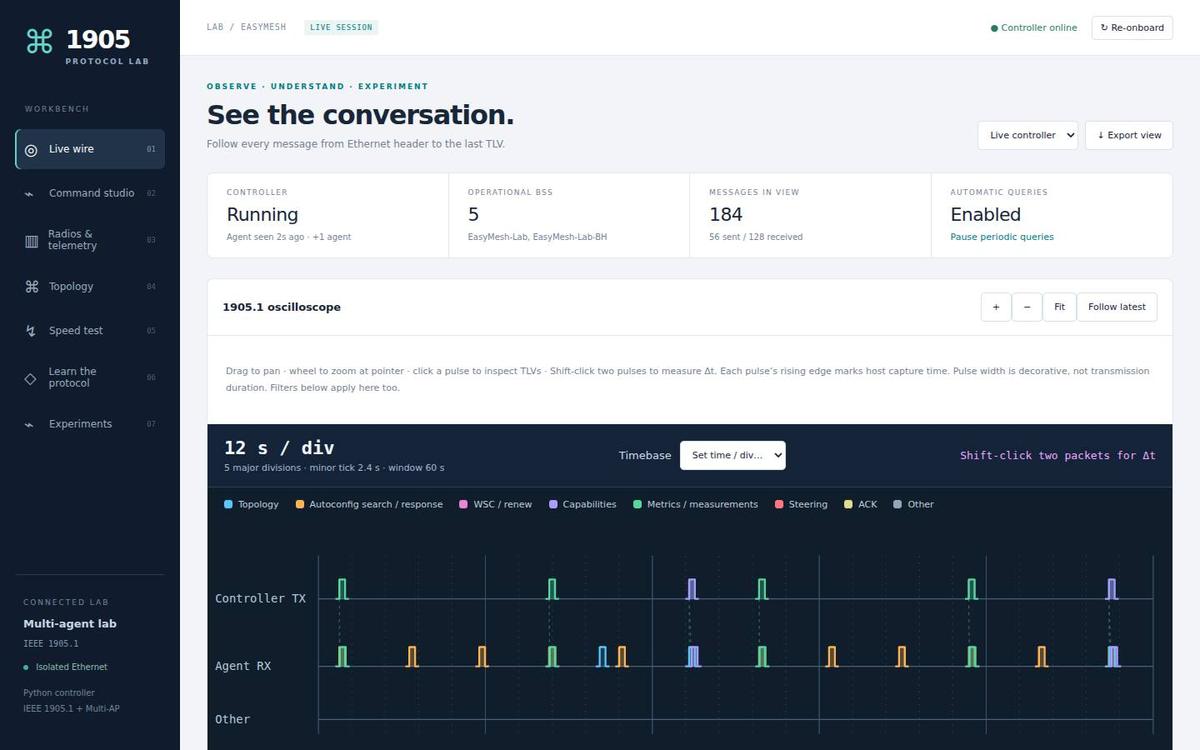Open the Timebase Set time / div dropdown
This screenshot has width=1200, height=750.
click(x=733, y=455)
